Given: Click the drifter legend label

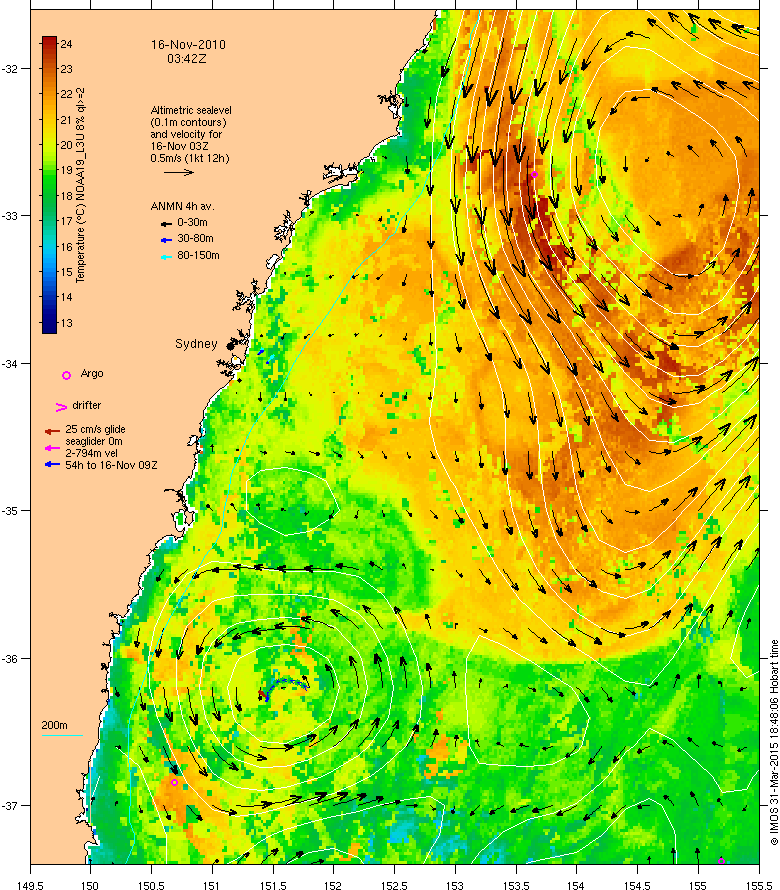Looking at the screenshot, I should (x=86, y=405).
